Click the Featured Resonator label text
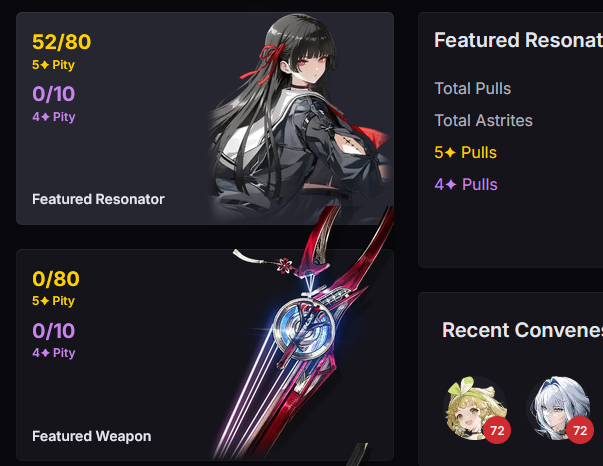Image resolution: width=603 pixels, height=466 pixels. click(98, 199)
